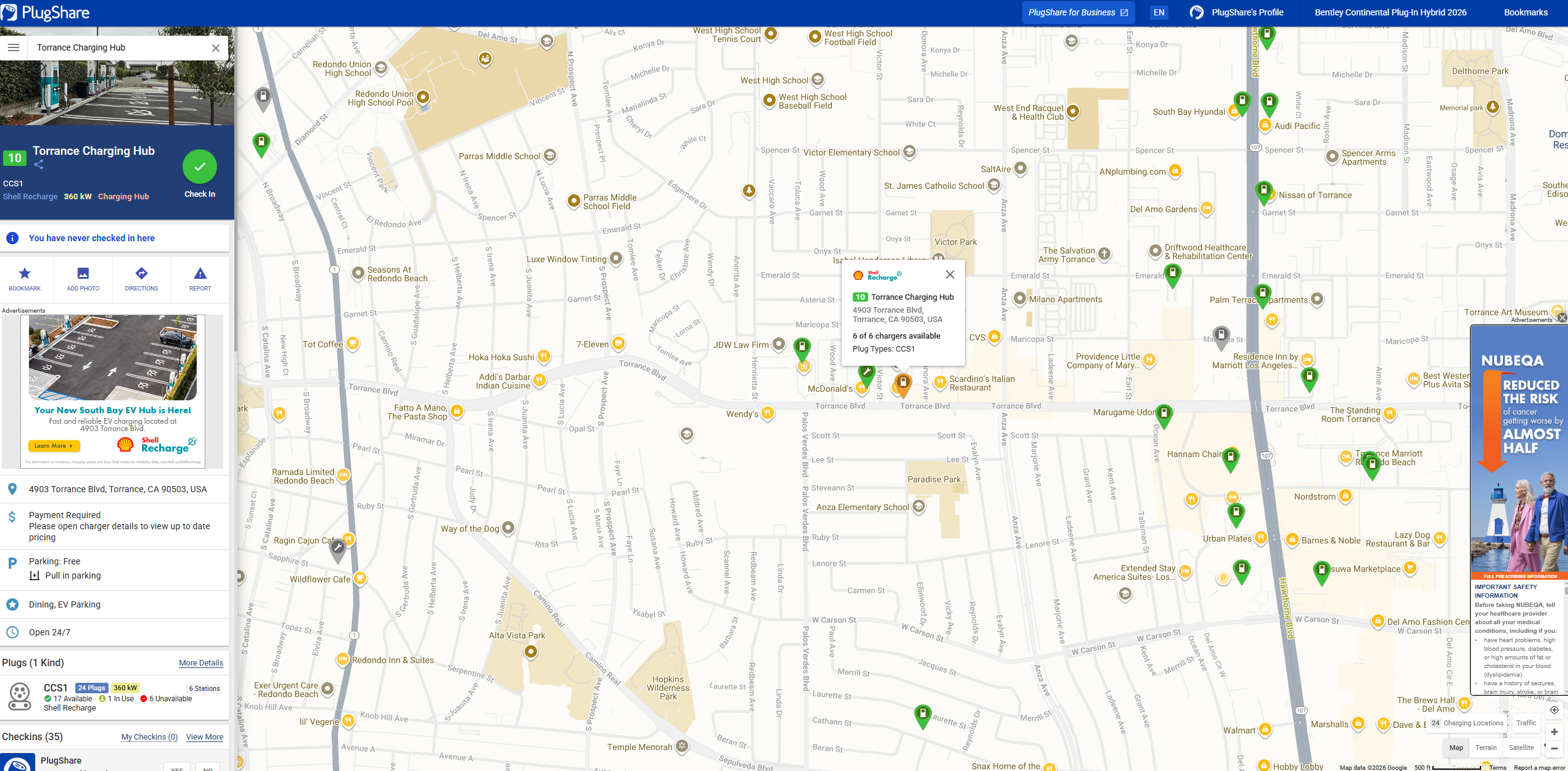
Task: Bookmark this charging location
Action: click(x=25, y=278)
